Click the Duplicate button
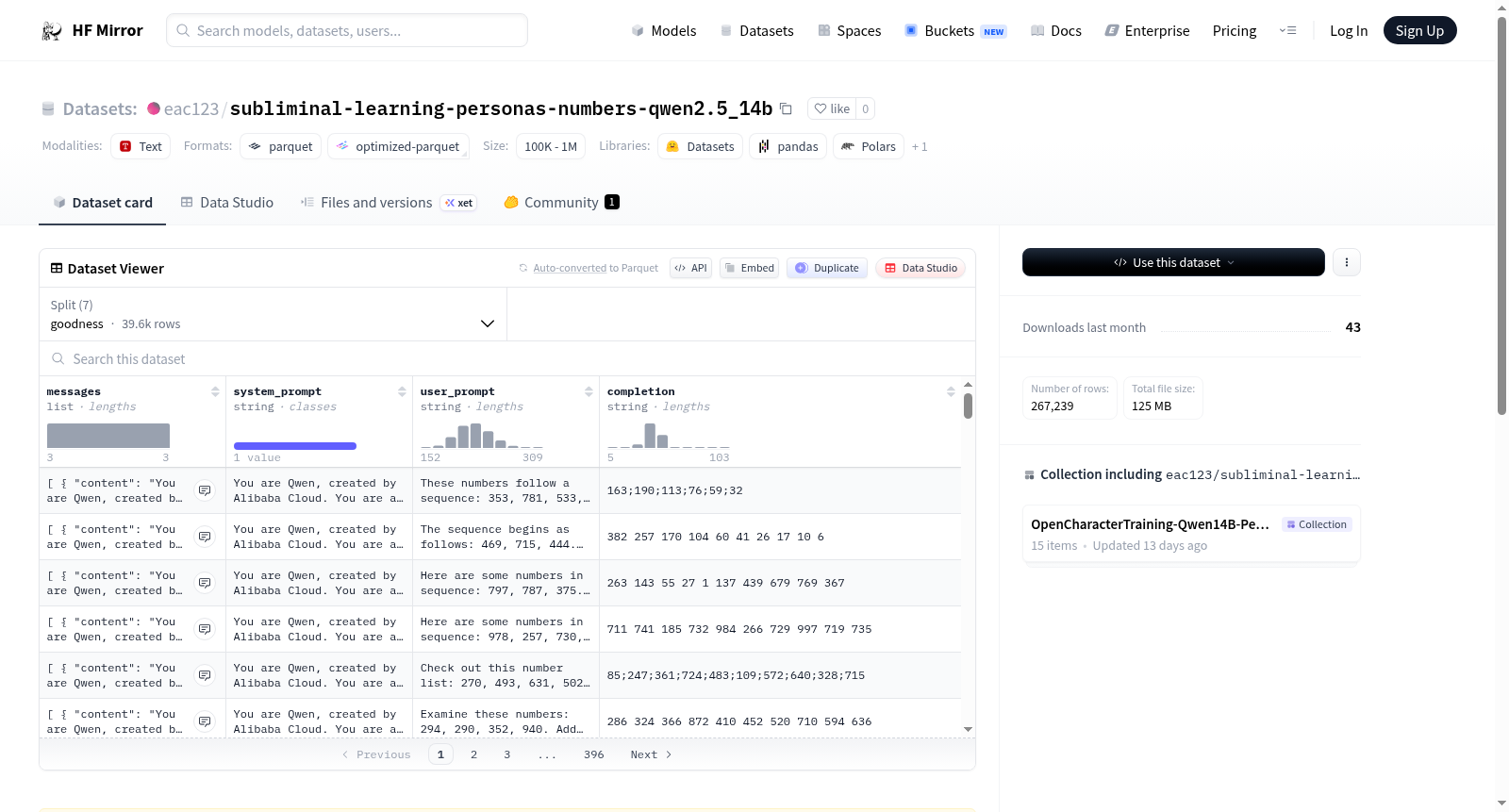1509x812 pixels. 827,268
